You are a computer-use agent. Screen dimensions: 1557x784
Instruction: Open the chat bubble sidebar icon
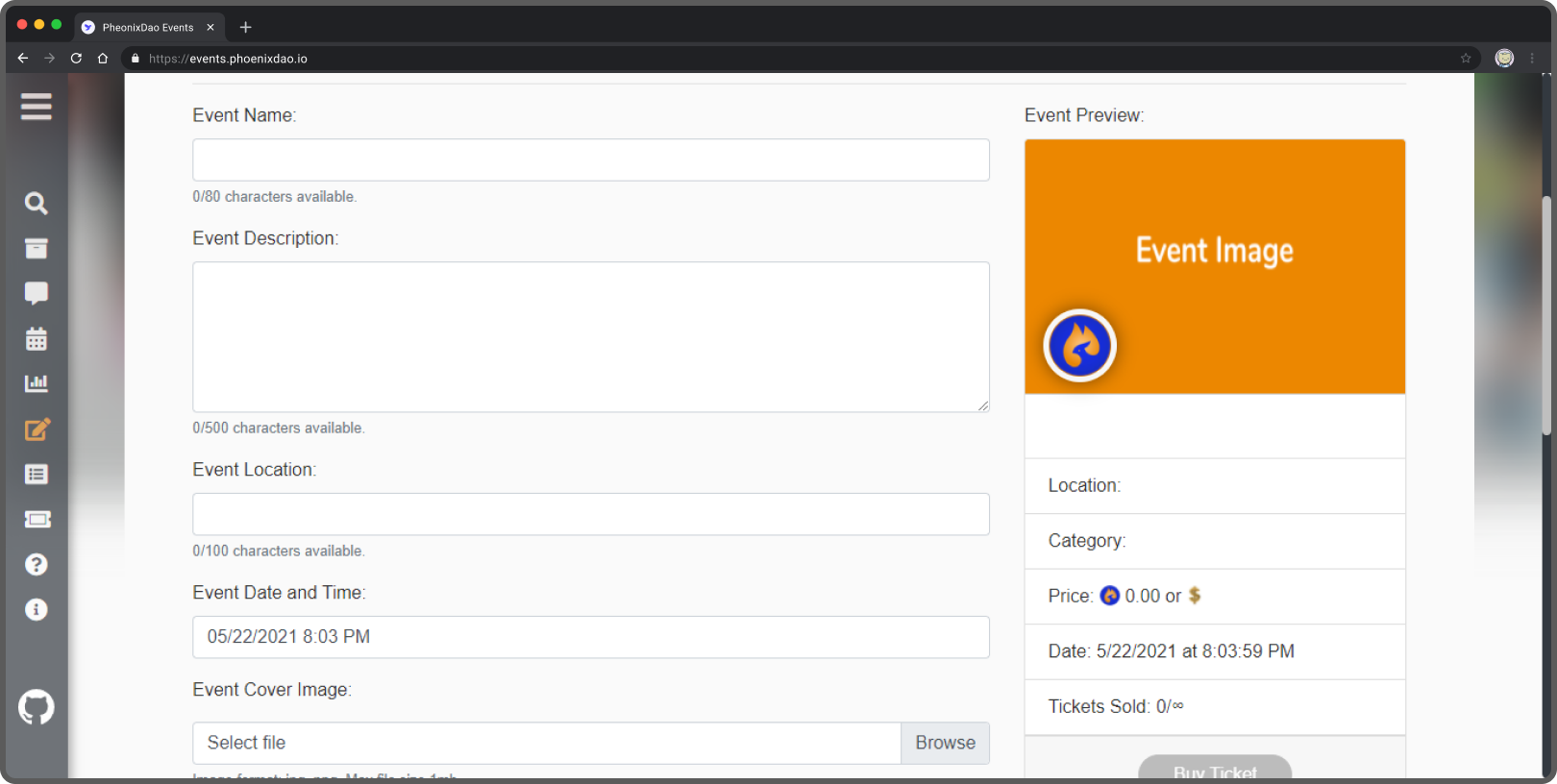pos(36,293)
